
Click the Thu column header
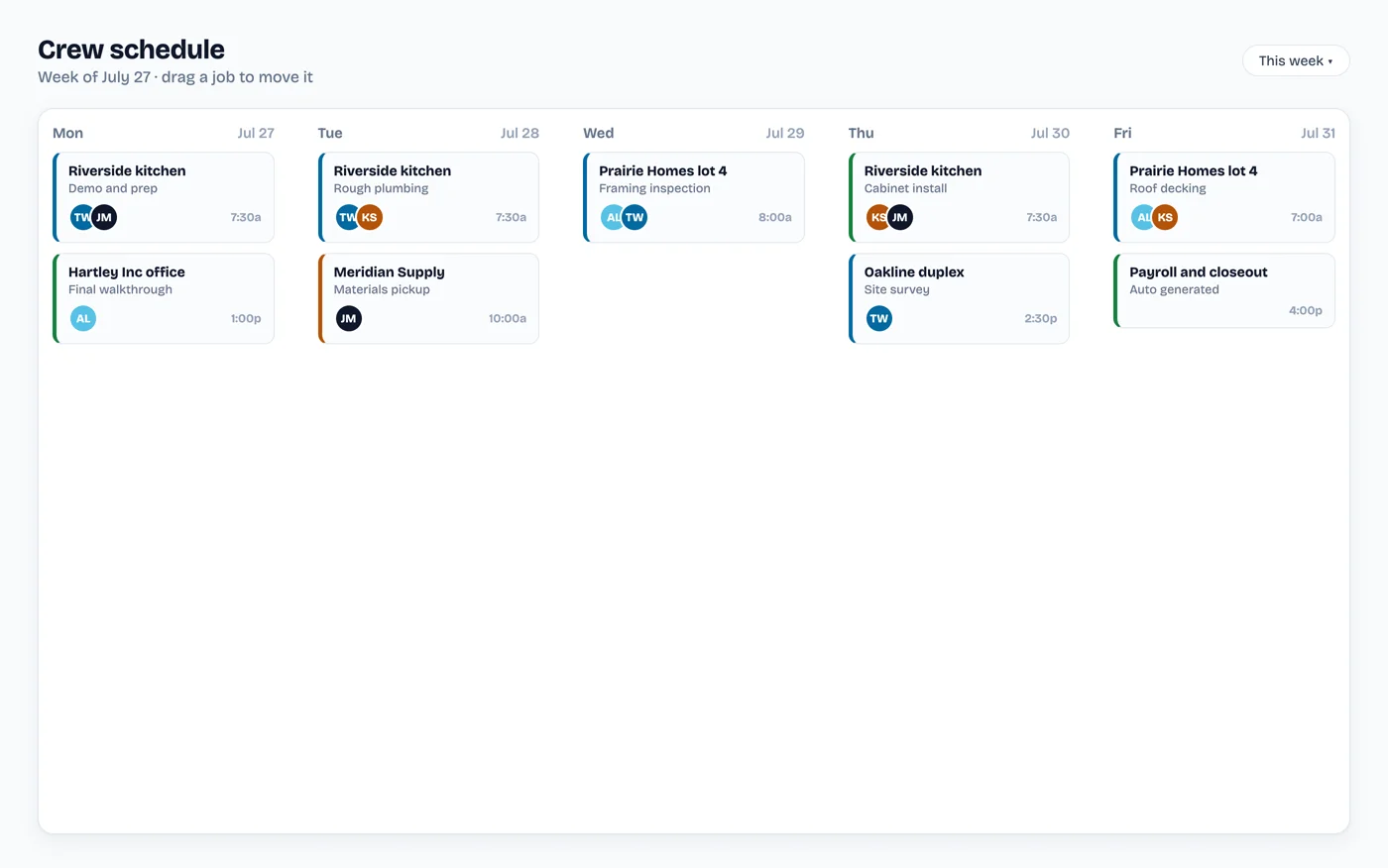861,133
